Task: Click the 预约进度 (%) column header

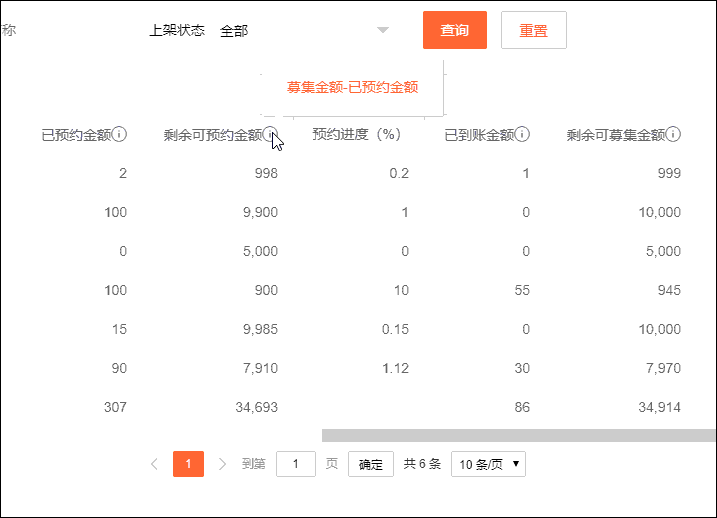Action: (x=356, y=134)
